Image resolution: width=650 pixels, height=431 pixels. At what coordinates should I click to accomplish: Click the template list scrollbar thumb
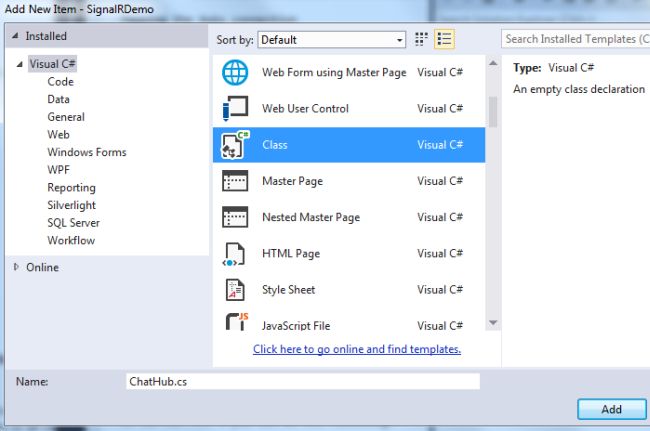point(493,112)
